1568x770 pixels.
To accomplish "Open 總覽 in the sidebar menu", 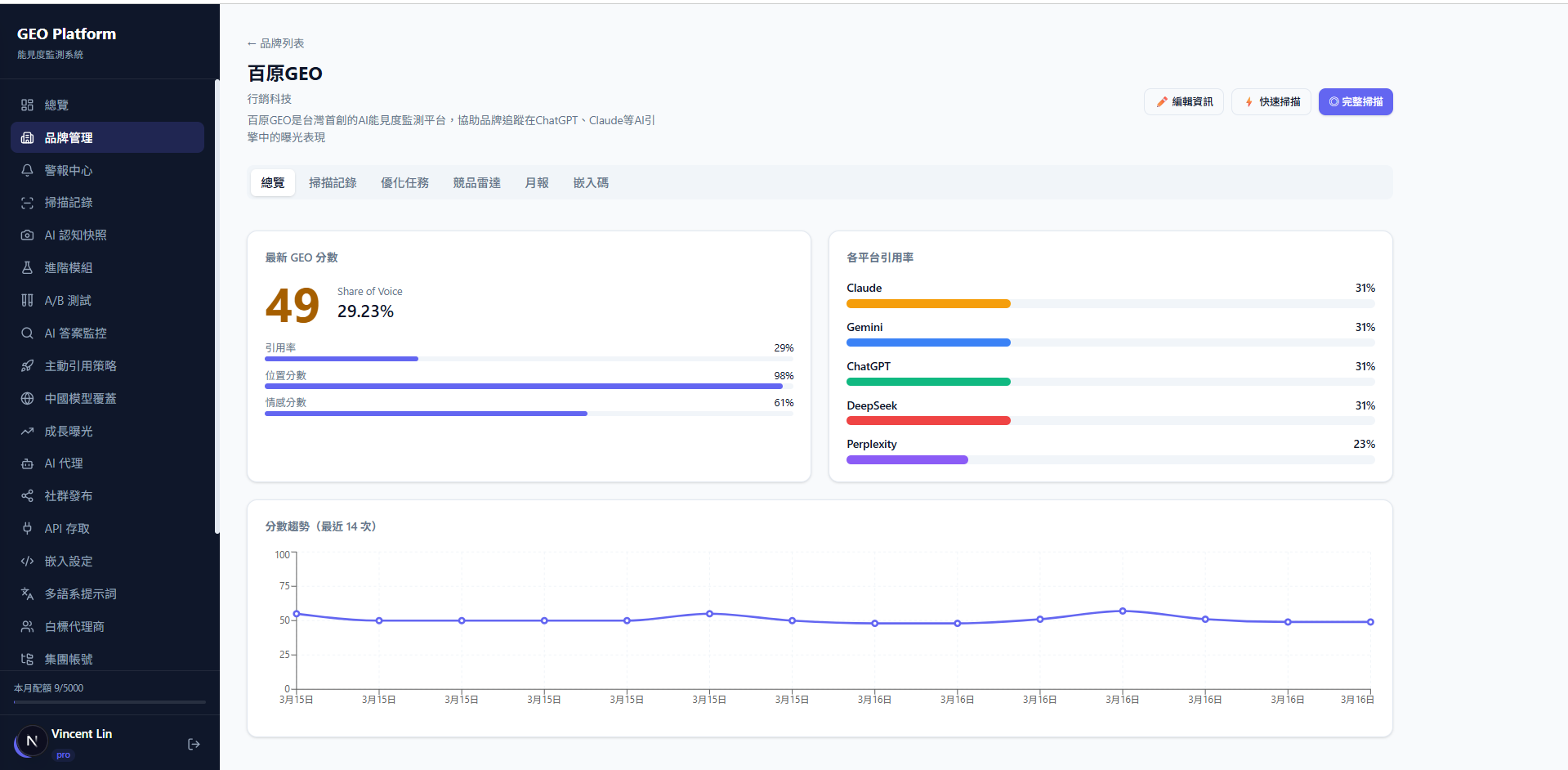I will (x=56, y=105).
